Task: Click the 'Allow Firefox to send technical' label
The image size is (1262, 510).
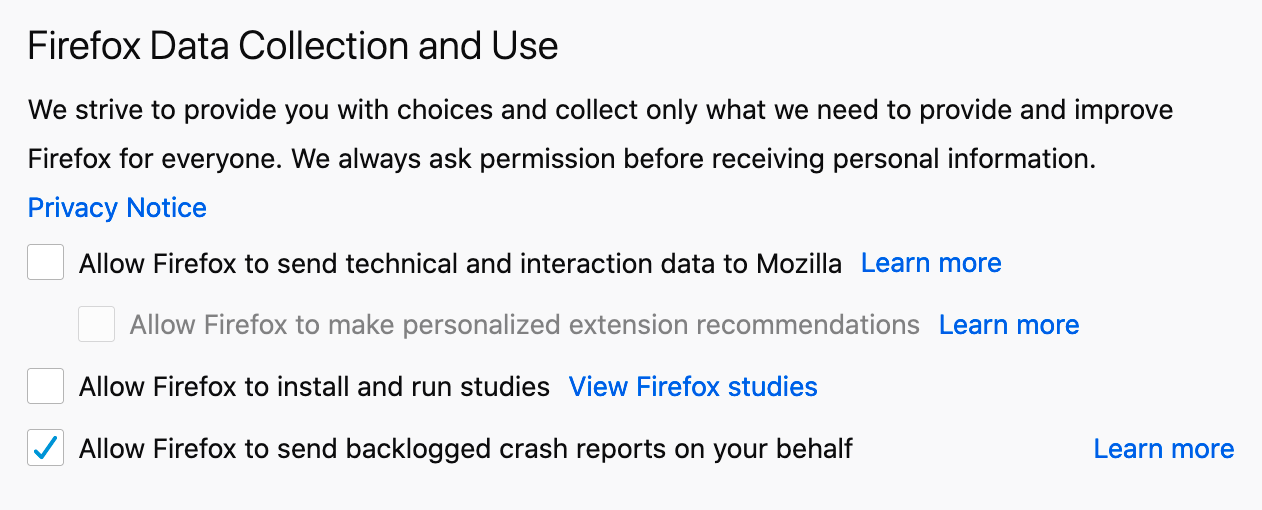Action: 460,263
